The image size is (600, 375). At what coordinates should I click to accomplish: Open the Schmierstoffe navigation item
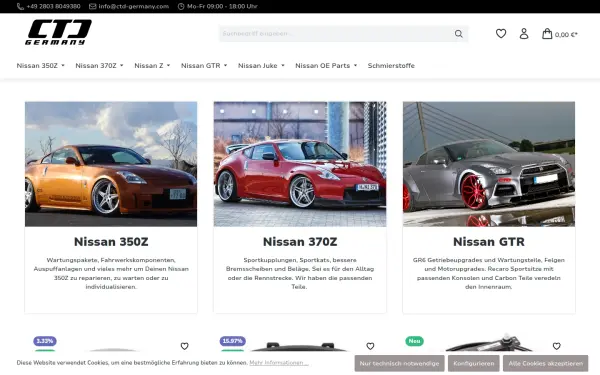pyautogui.click(x=391, y=65)
